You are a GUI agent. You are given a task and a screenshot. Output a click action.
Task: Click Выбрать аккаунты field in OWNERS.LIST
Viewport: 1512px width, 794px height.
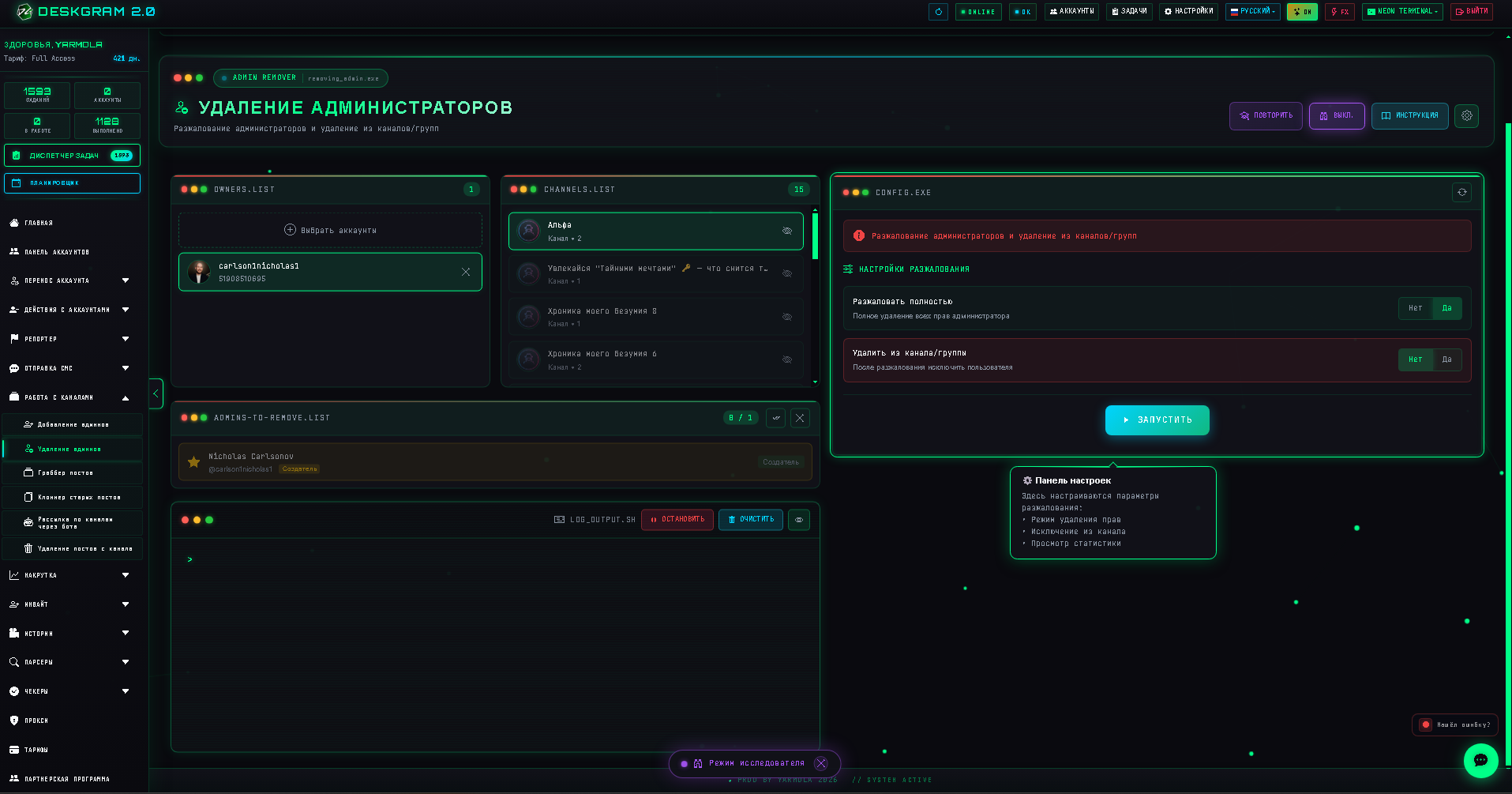[x=330, y=230]
